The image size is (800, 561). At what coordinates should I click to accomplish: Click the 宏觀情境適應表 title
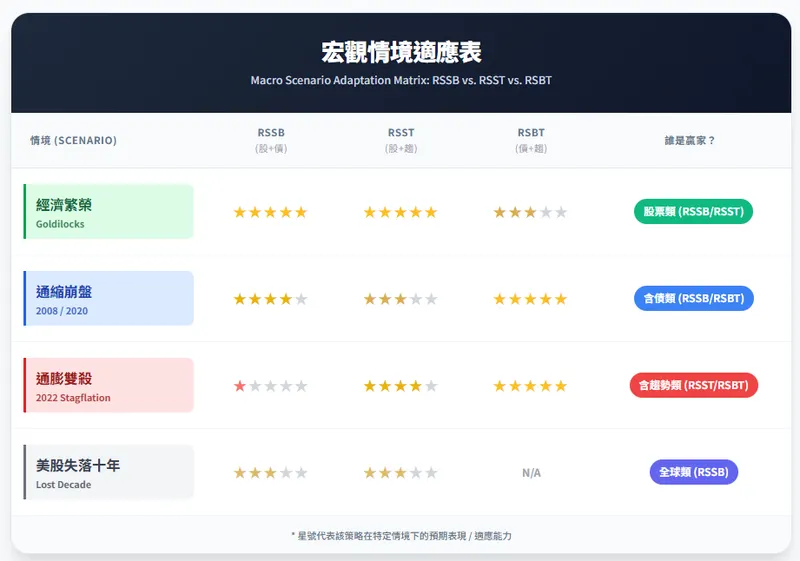401,52
